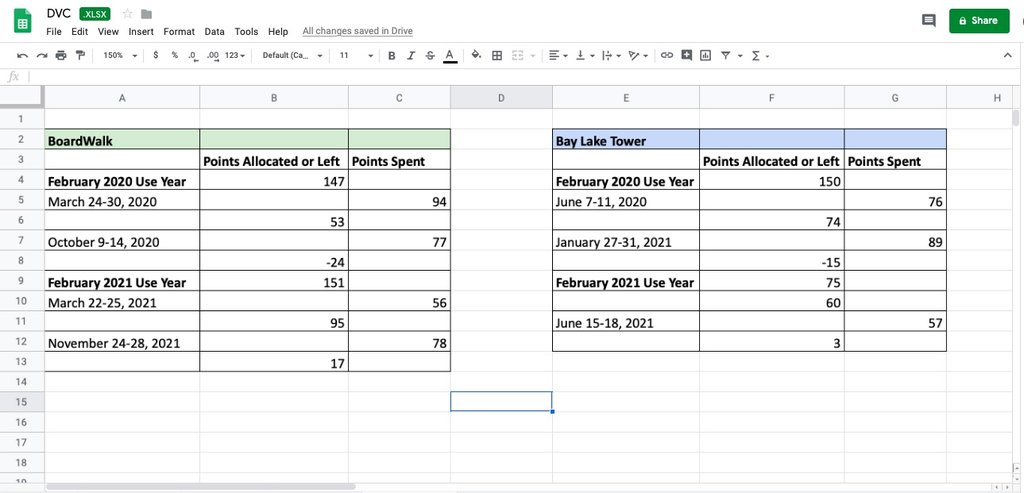Open text rotation dropdown
Image resolution: width=1024 pixels, height=493 pixels.
point(637,56)
